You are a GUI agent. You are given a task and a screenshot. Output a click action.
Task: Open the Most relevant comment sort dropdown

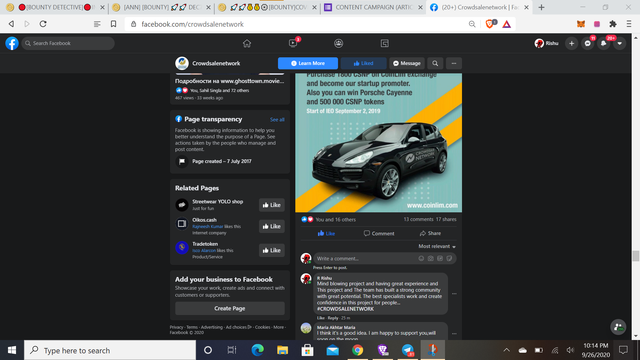point(437,247)
